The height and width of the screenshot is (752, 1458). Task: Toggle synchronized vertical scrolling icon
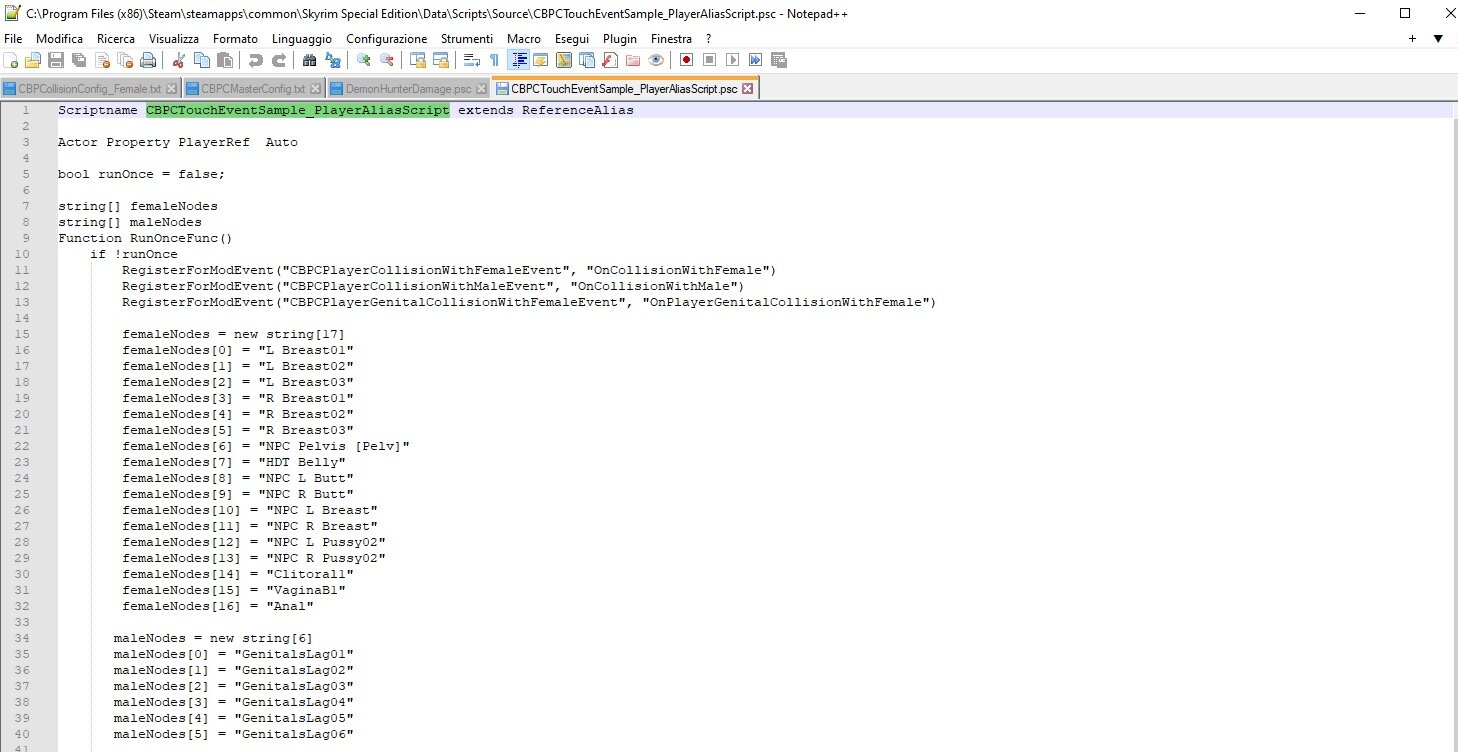418,60
